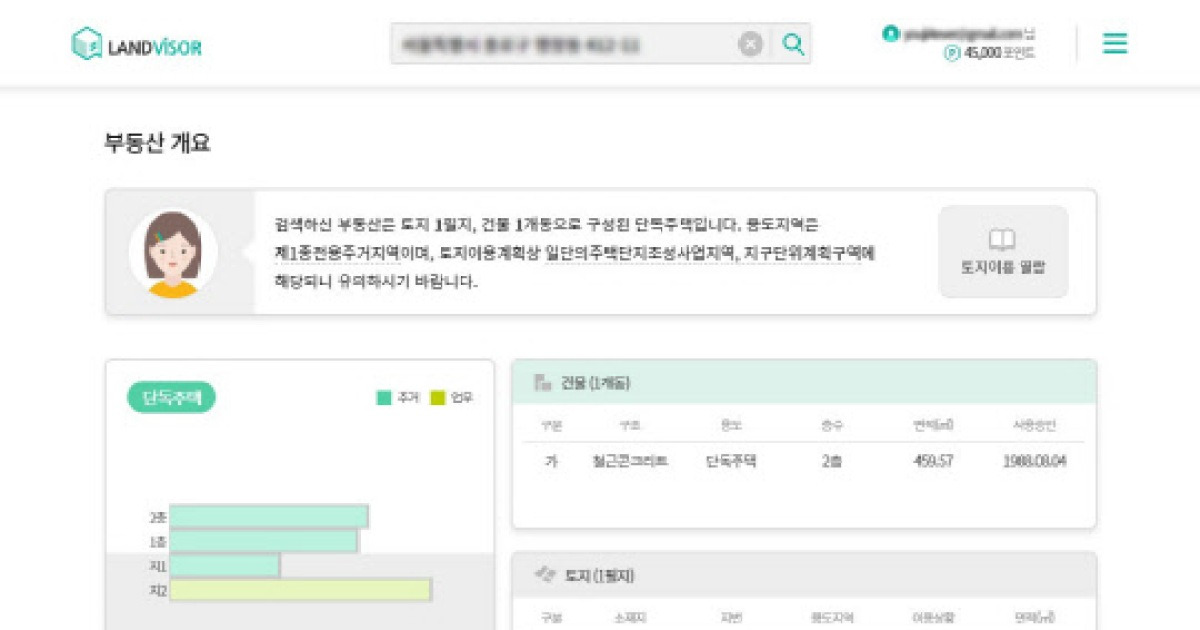Click 1988.08.04 approval date
1200x630 pixels.
click(1035, 461)
